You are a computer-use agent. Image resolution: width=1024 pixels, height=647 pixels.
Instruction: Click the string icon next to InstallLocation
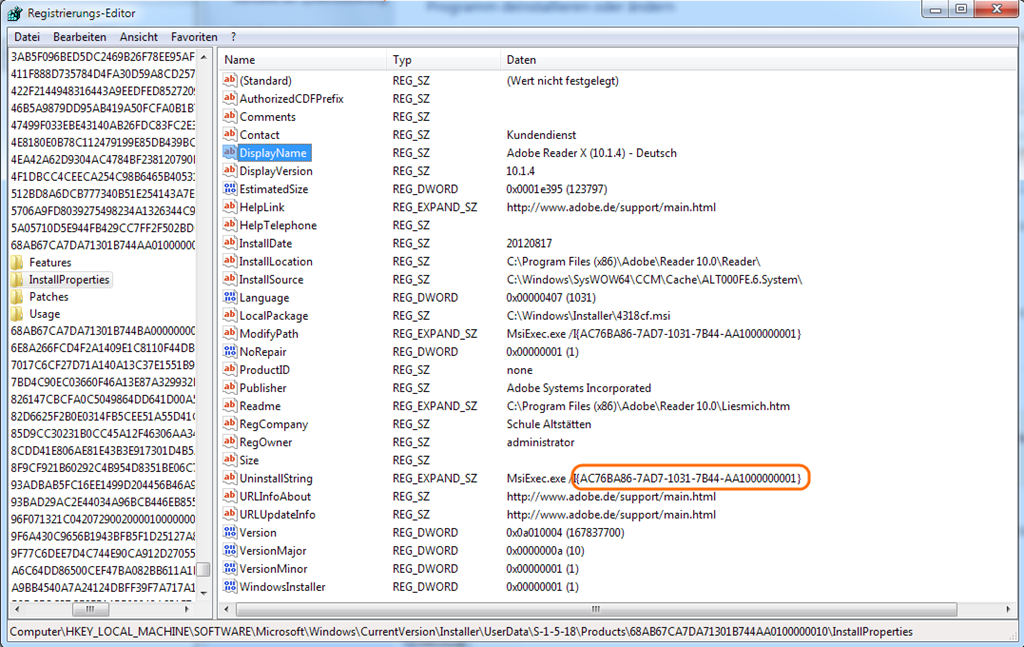point(229,262)
